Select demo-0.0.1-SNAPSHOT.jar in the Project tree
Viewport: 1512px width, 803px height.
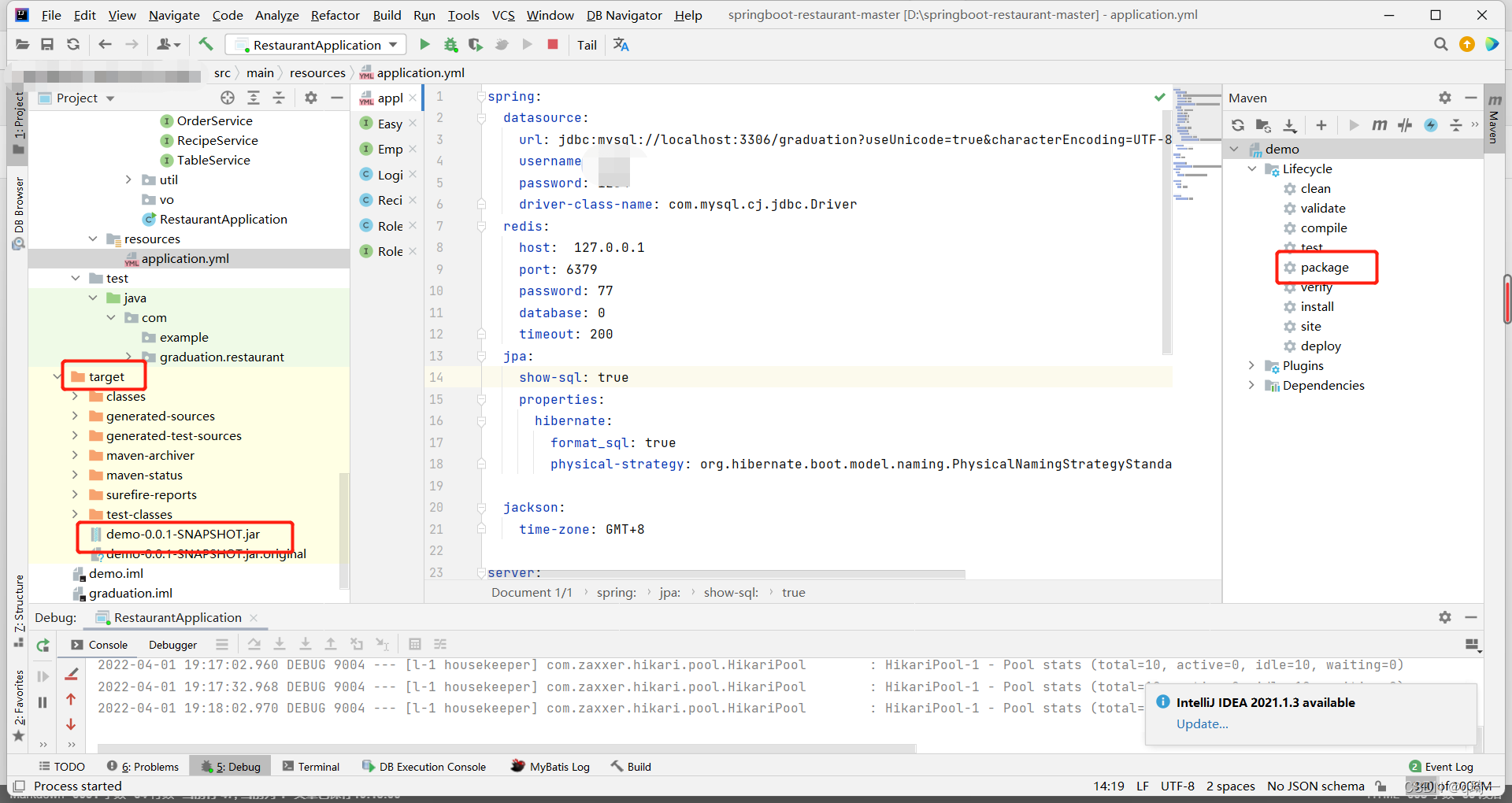click(x=183, y=535)
